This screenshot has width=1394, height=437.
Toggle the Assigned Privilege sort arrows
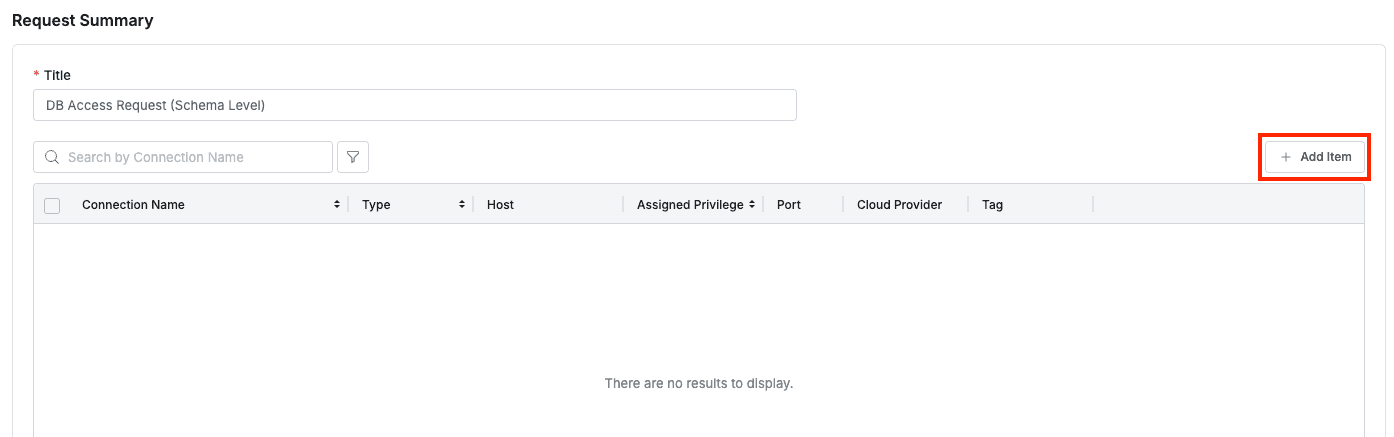tap(751, 204)
